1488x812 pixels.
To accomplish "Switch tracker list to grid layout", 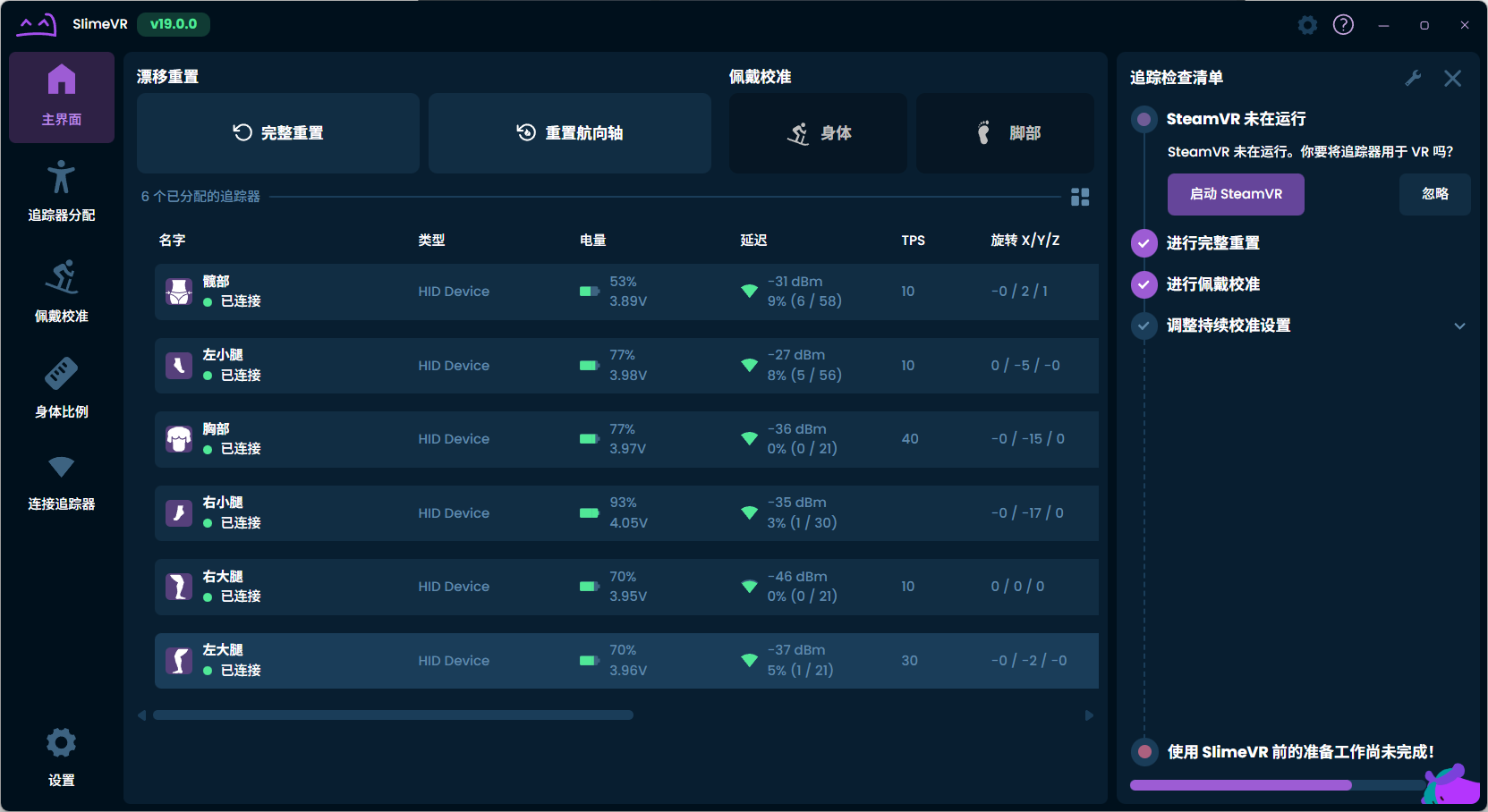I will pyautogui.click(x=1080, y=197).
